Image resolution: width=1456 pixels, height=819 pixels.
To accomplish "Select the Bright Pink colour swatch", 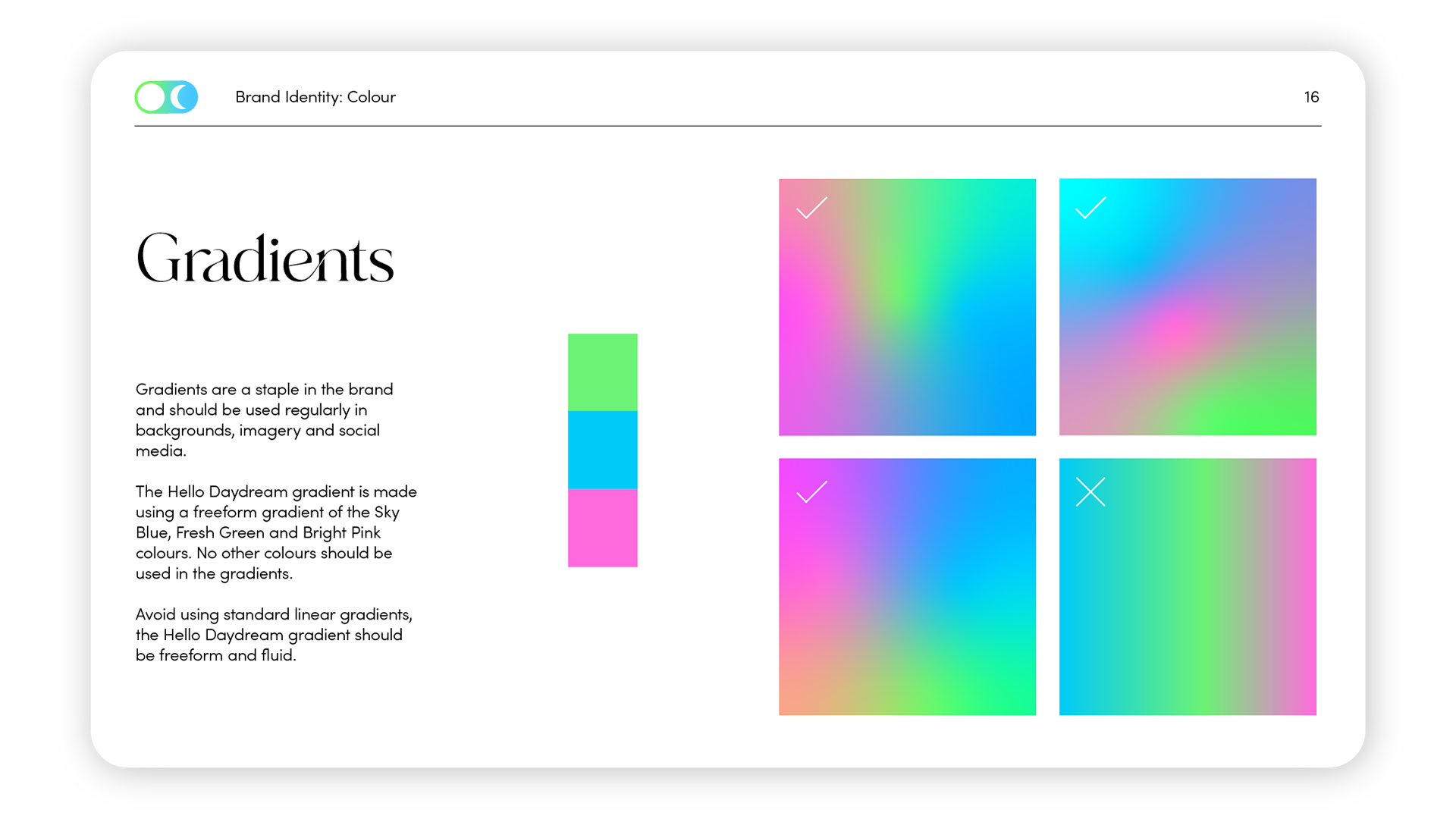I will point(603,528).
